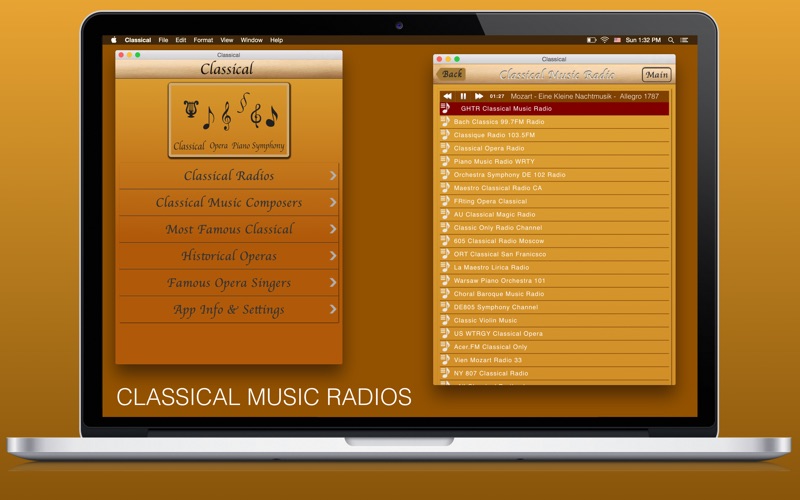Go to previous station with rewind icon
The height and width of the screenshot is (500, 800).
point(447,96)
